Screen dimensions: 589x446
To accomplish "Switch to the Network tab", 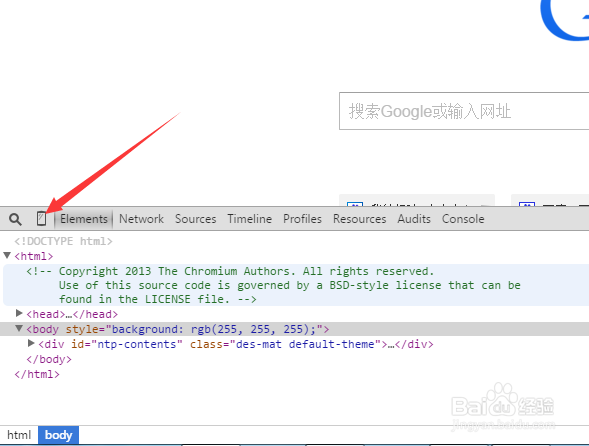I will (x=141, y=219).
